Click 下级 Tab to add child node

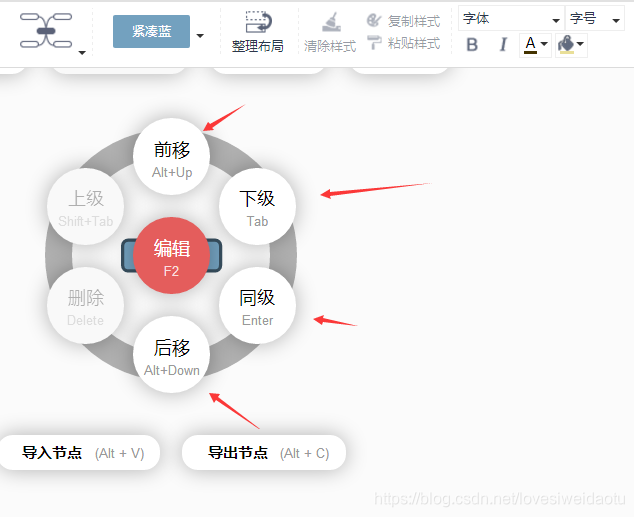tap(257, 206)
